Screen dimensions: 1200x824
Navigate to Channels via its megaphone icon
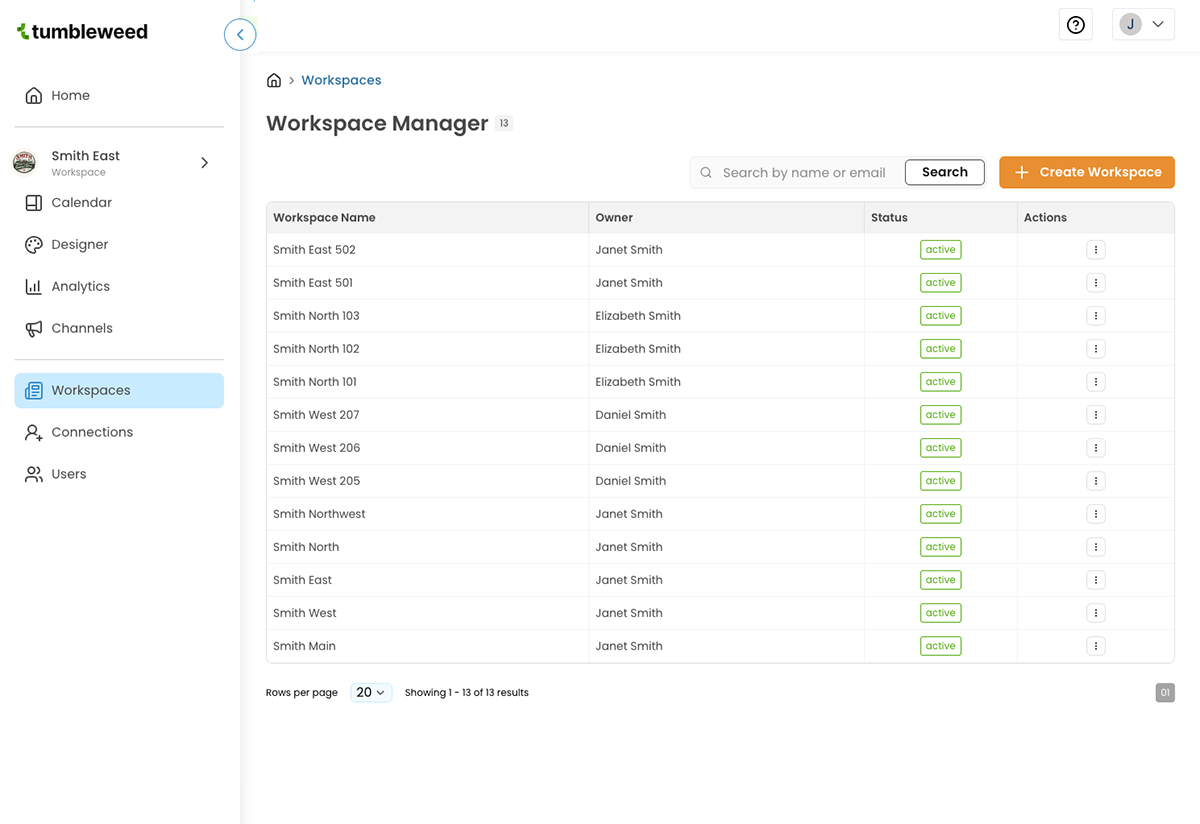coord(81,328)
